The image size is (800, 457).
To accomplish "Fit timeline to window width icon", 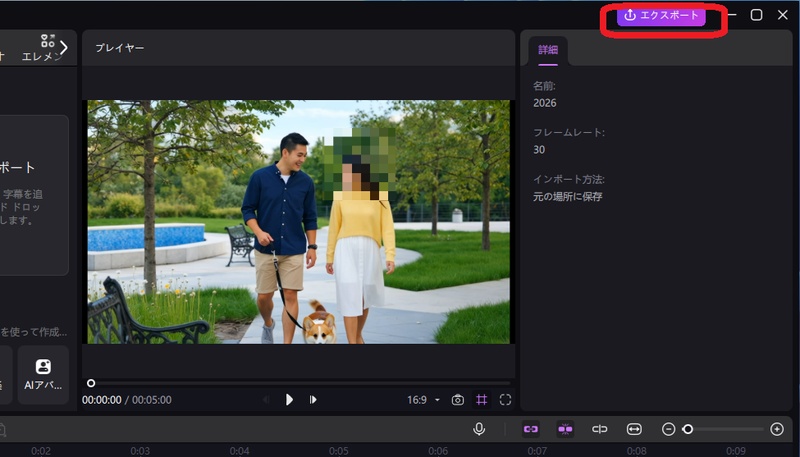I will tap(634, 429).
